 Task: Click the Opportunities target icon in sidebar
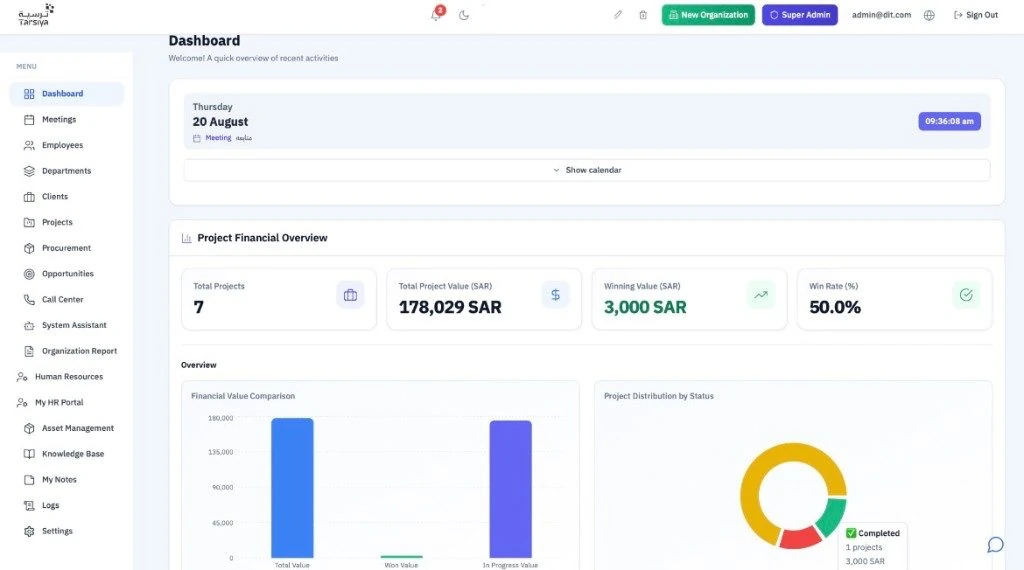(29, 274)
